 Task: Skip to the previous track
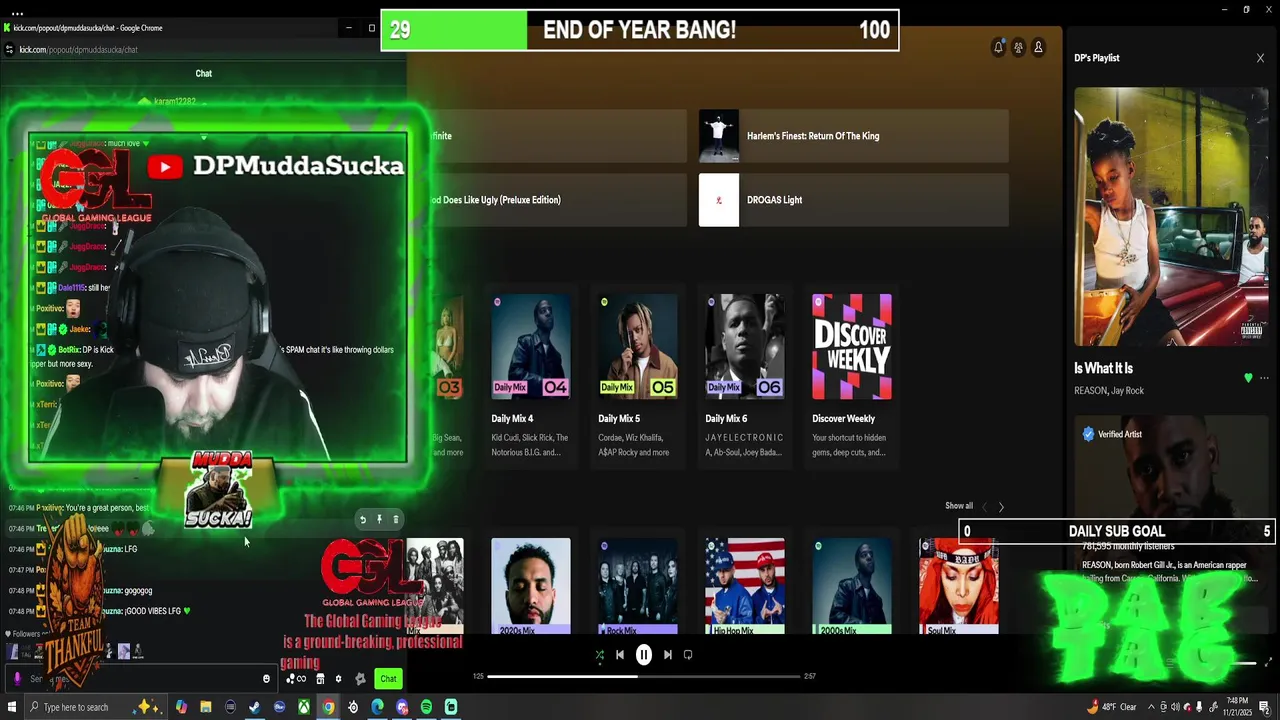tap(620, 655)
